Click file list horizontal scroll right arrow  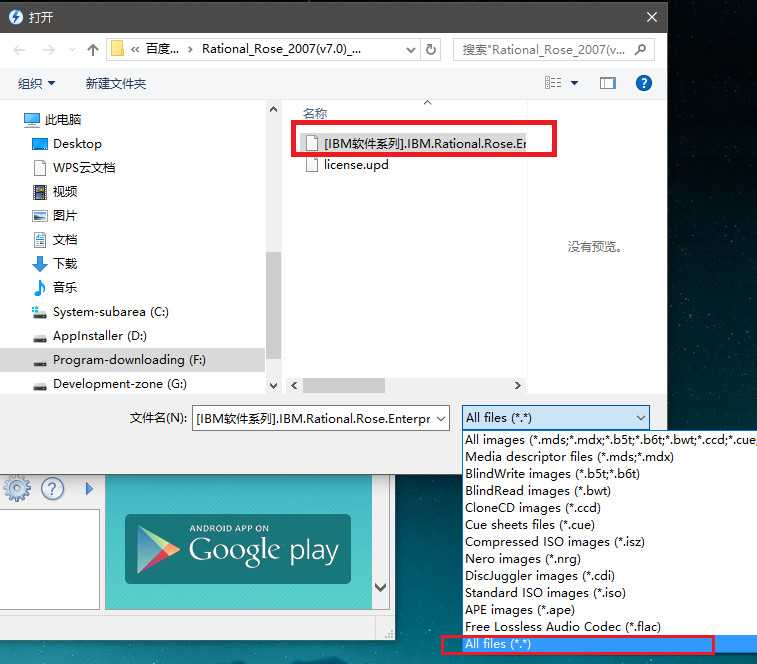[518, 385]
